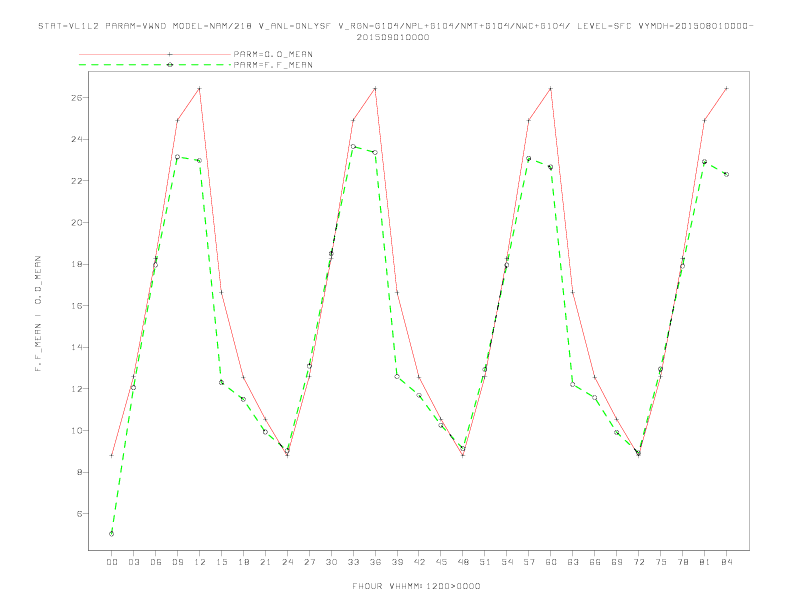This screenshot has height=612, width=792.
Task: Click the x-axis tick label 03
Action: [x=133, y=562]
